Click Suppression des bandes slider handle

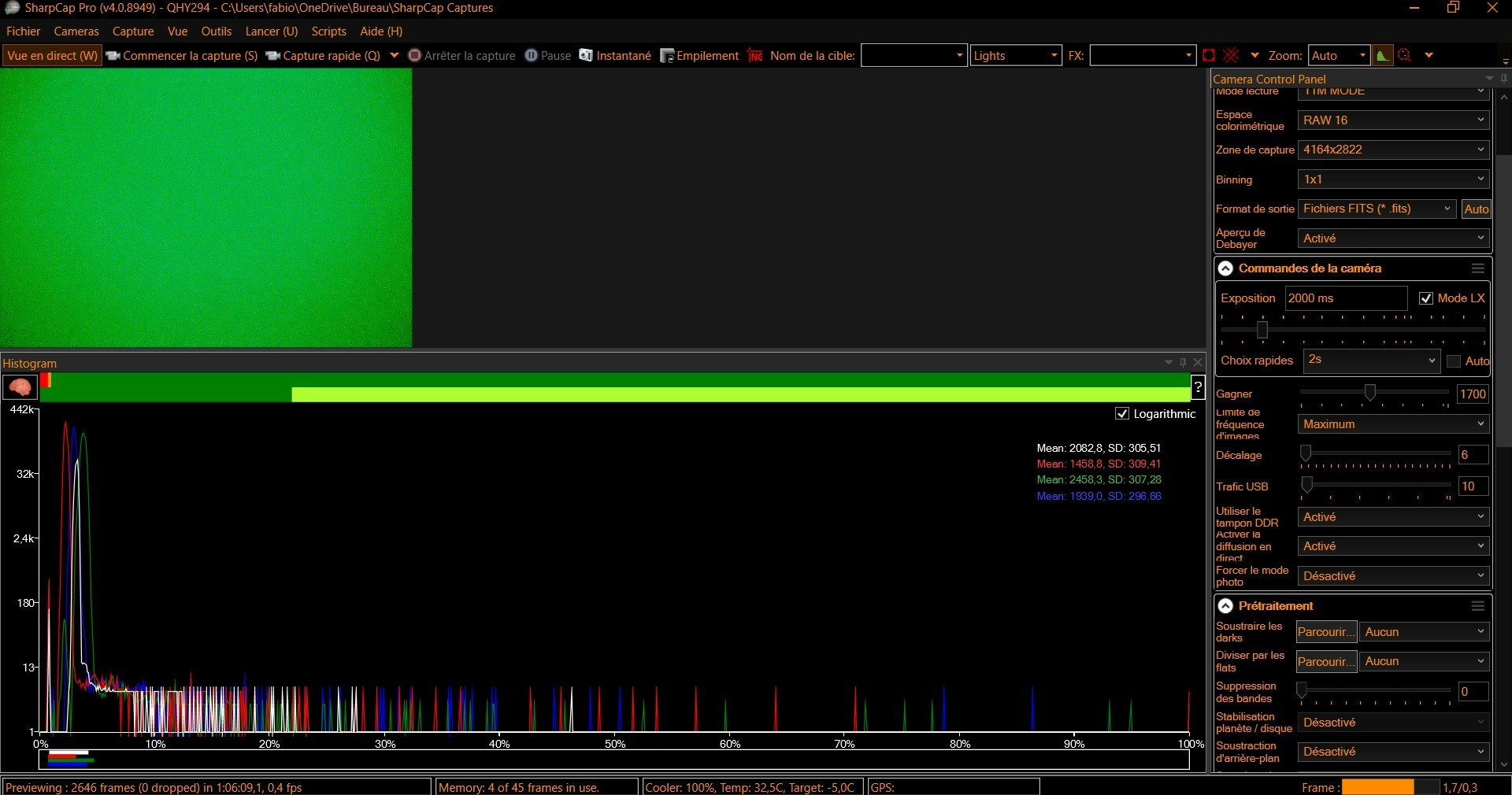(x=1303, y=690)
